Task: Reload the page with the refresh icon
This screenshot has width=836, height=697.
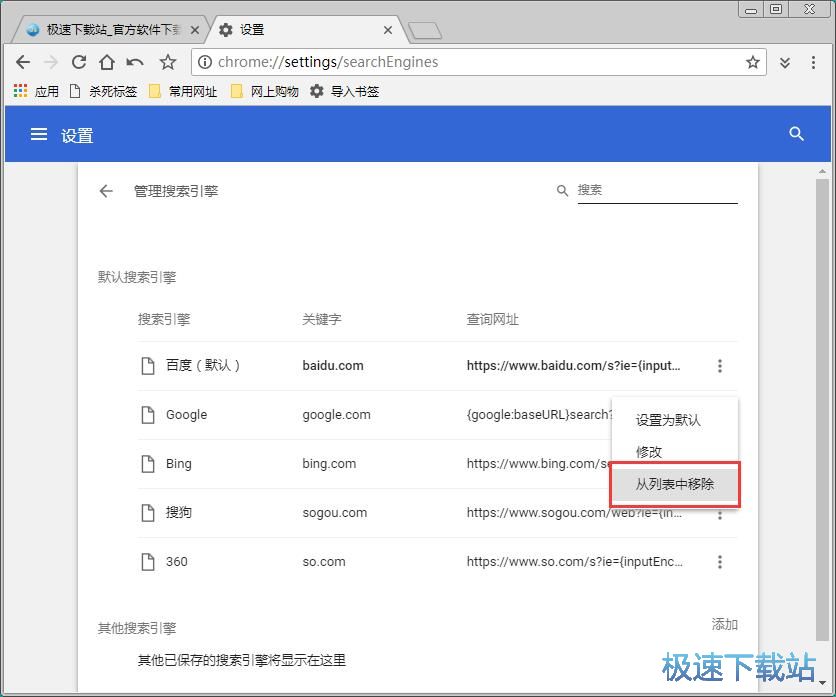Action: pos(79,62)
